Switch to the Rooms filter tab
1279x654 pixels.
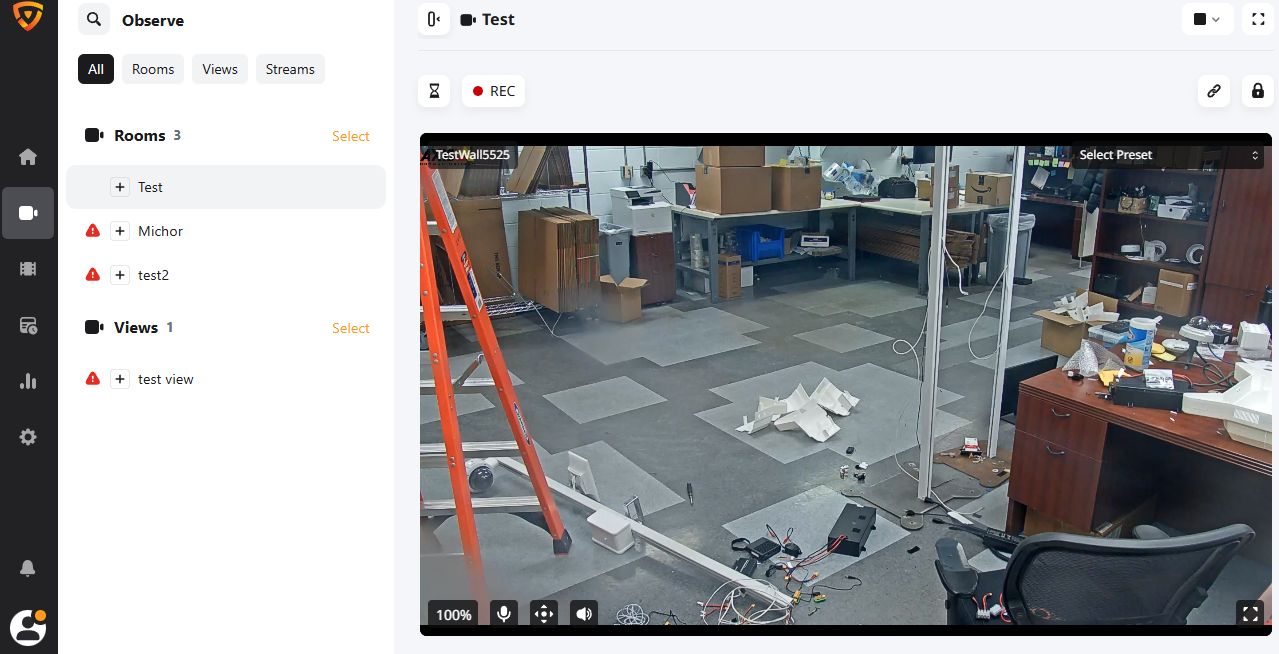pos(153,69)
